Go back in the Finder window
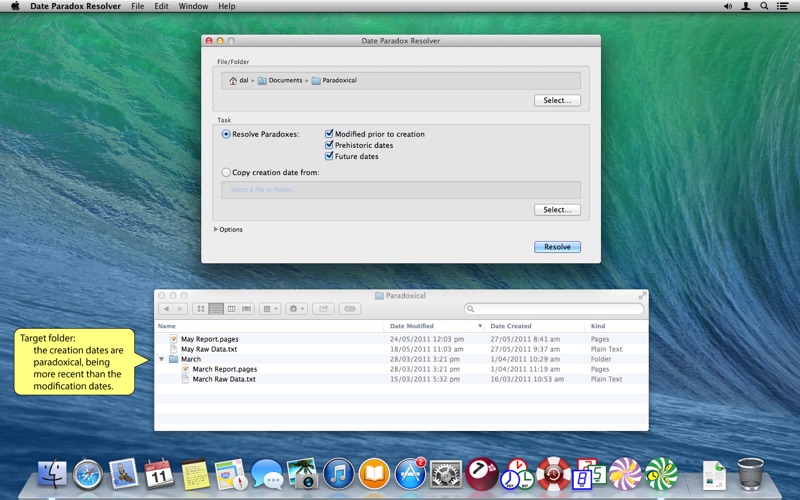 (166, 309)
